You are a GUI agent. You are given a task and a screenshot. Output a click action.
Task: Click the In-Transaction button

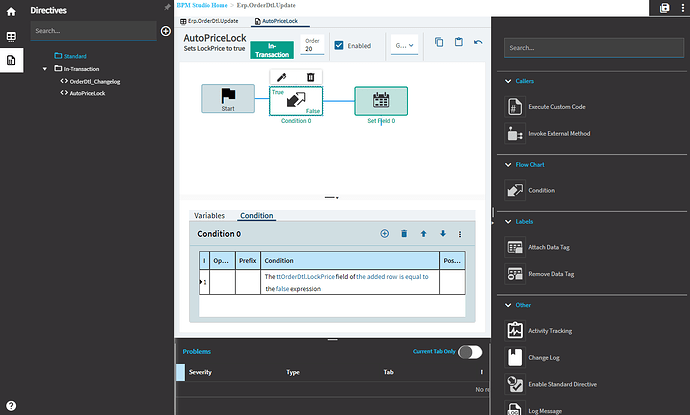click(x=272, y=50)
